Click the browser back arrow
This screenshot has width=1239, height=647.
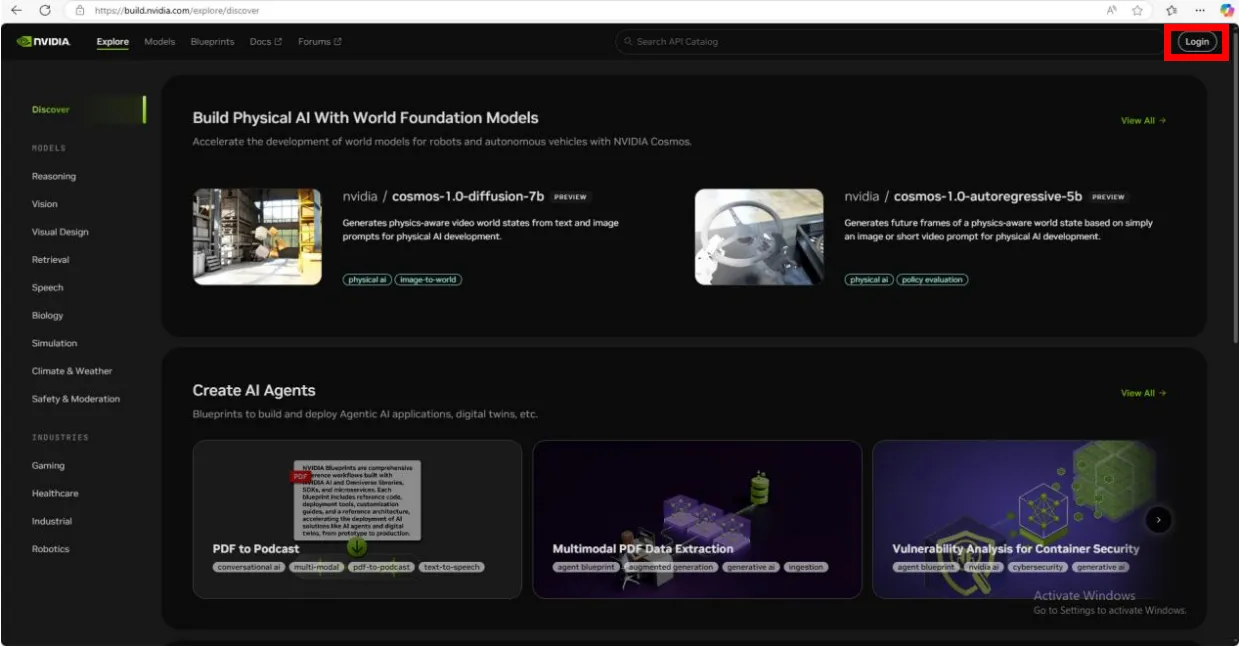click(16, 10)
